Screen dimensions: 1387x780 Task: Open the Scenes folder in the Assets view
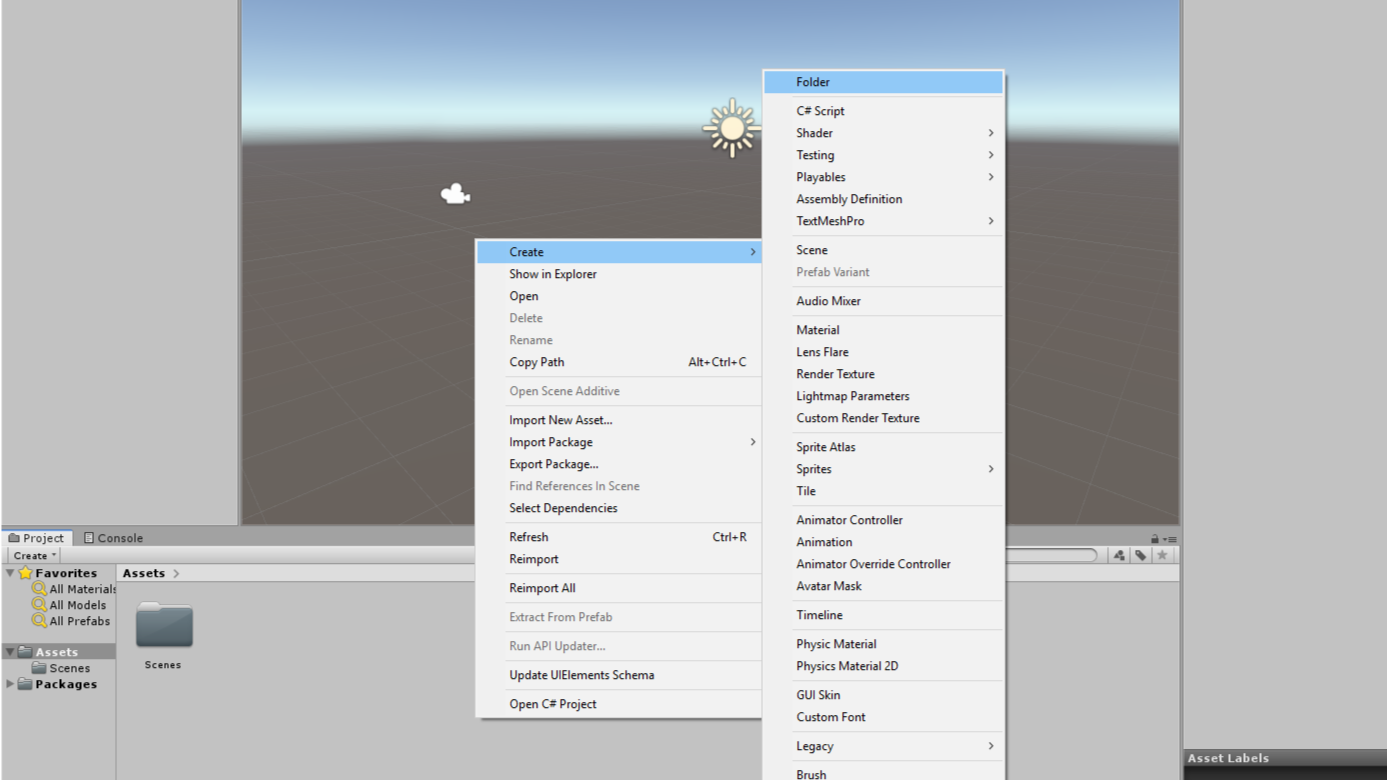[x=162, y=625]
